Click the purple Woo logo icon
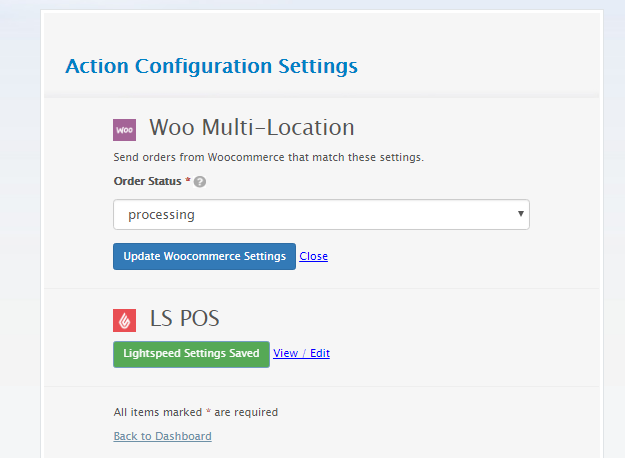Image resolution: width=625 pixels, height=458 pixels. click(124, 130)
